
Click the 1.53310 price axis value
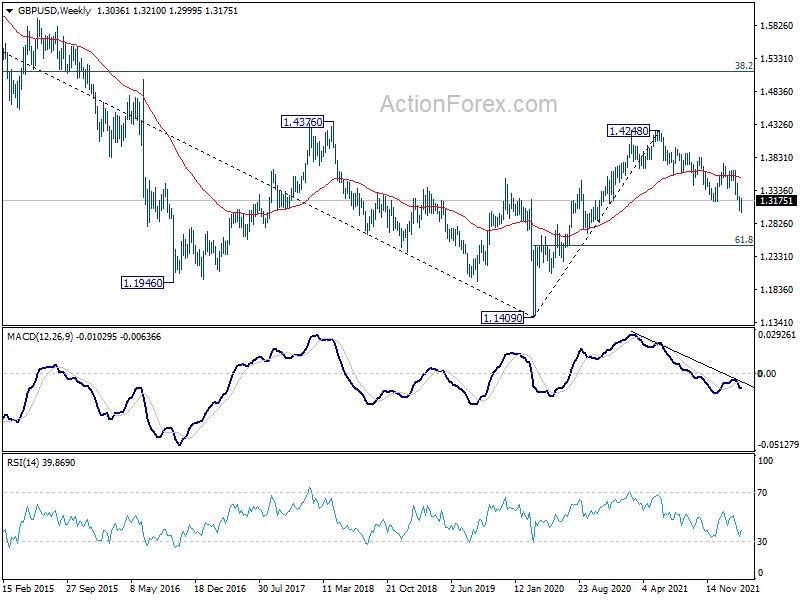[x=777, y=59]
